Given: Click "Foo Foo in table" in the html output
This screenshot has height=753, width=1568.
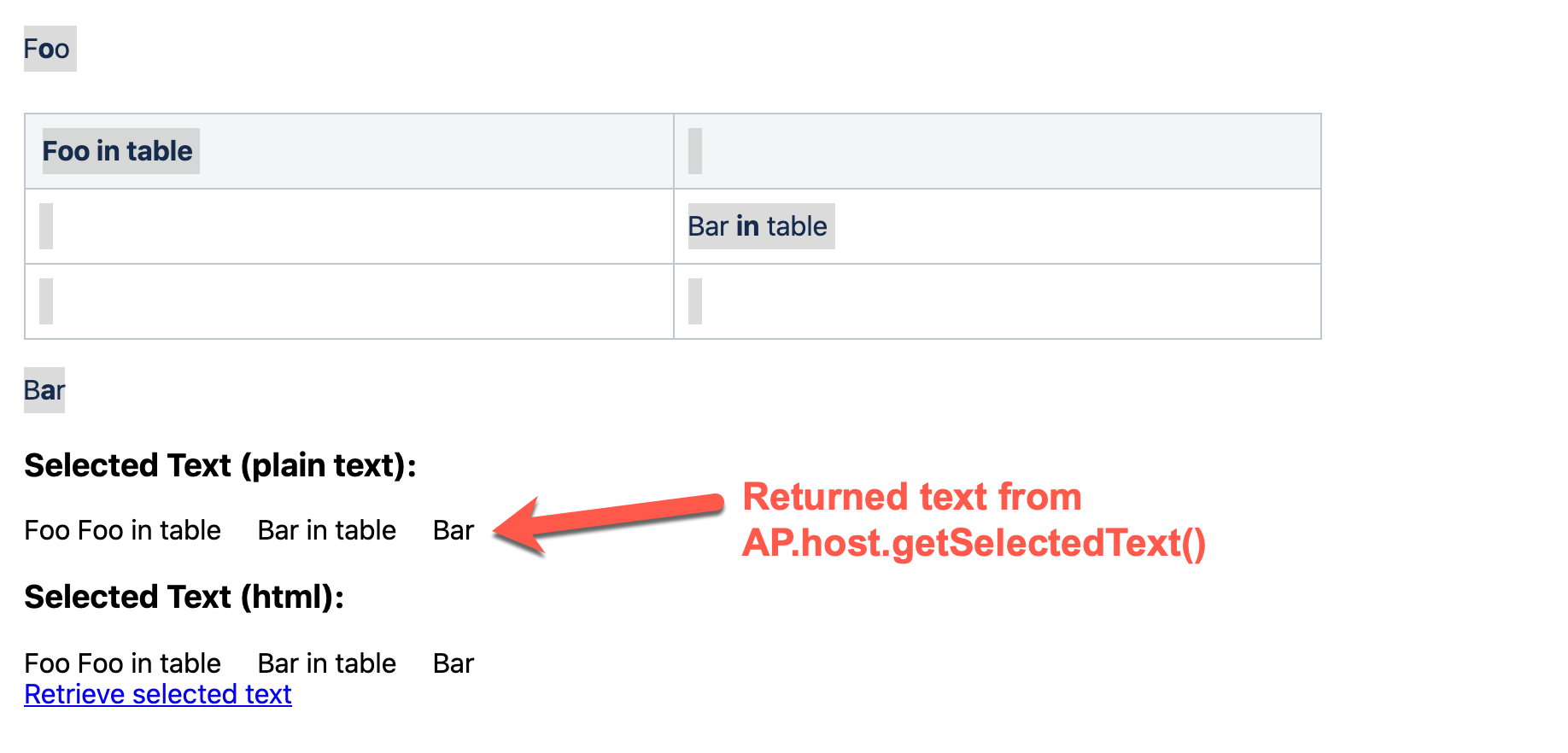Looking at the screenshot, I should click(x=123, y=663).
